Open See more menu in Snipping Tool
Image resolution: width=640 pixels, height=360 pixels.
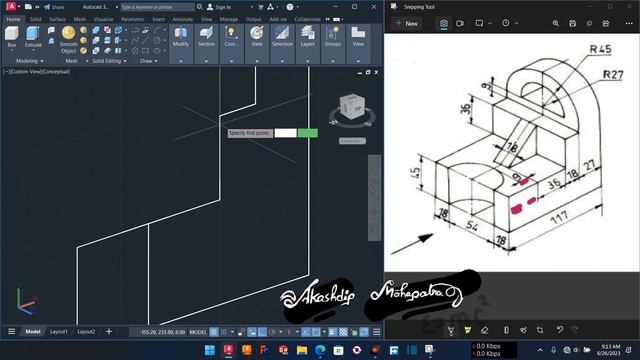tap(629, 23)
